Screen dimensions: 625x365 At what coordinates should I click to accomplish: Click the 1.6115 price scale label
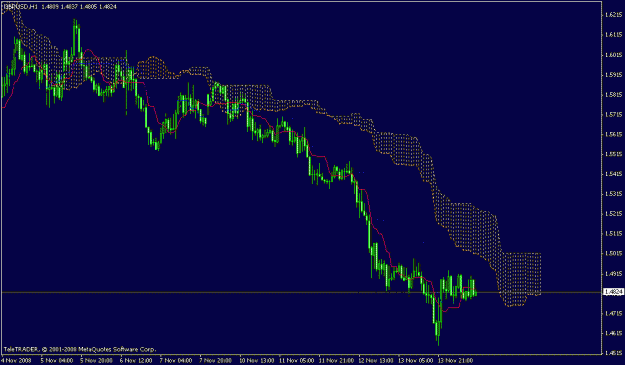[613, 35]
